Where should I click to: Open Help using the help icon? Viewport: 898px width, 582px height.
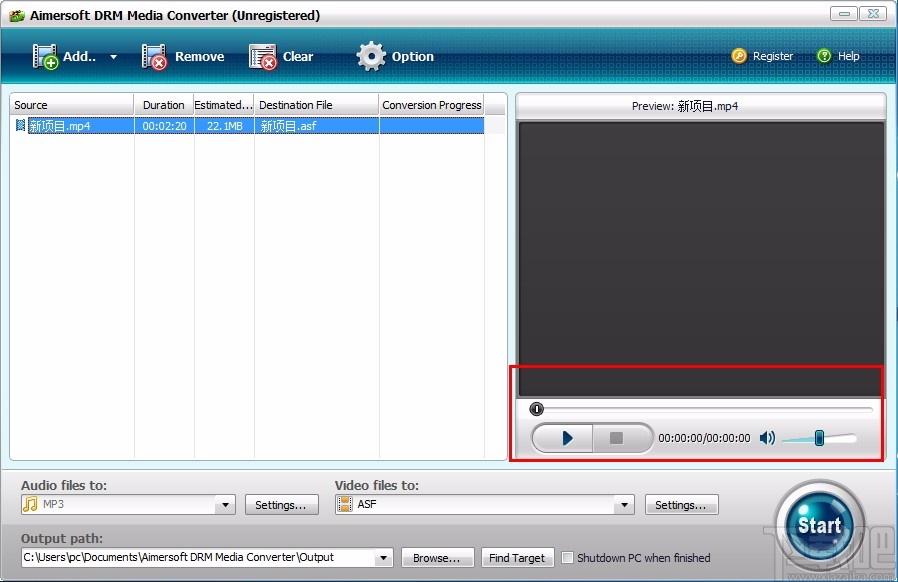pyautogui.click(x=822, y=56)
